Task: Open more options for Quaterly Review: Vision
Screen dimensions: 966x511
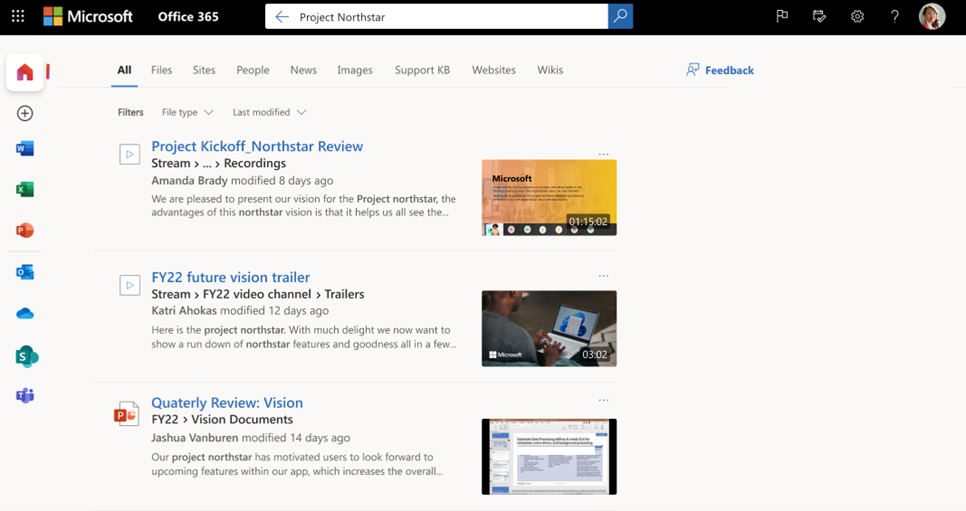Action: [603, 400]
